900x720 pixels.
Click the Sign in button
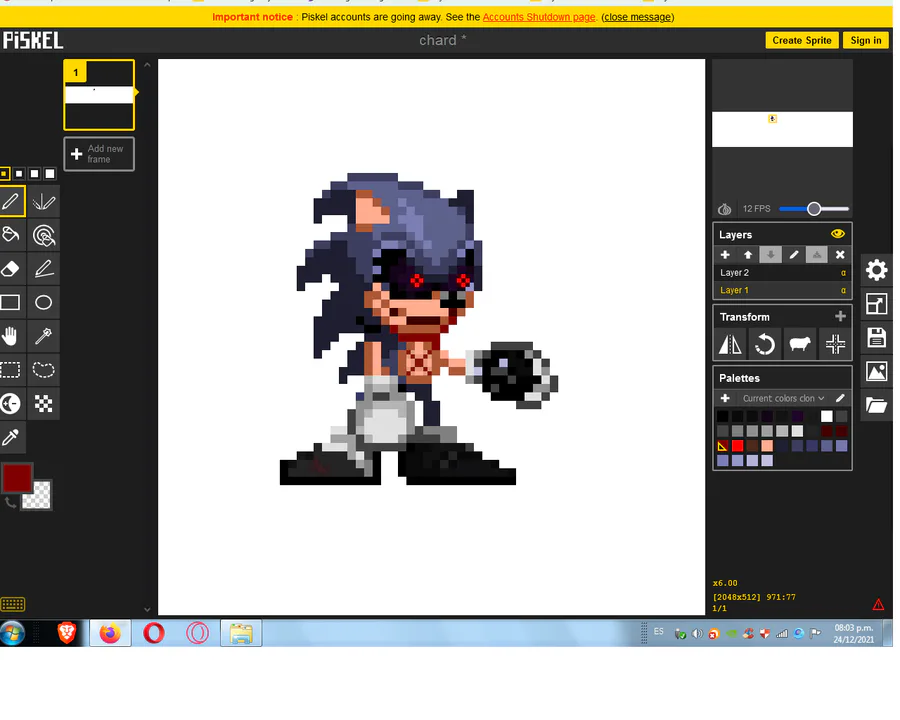[x=866, y=40]
